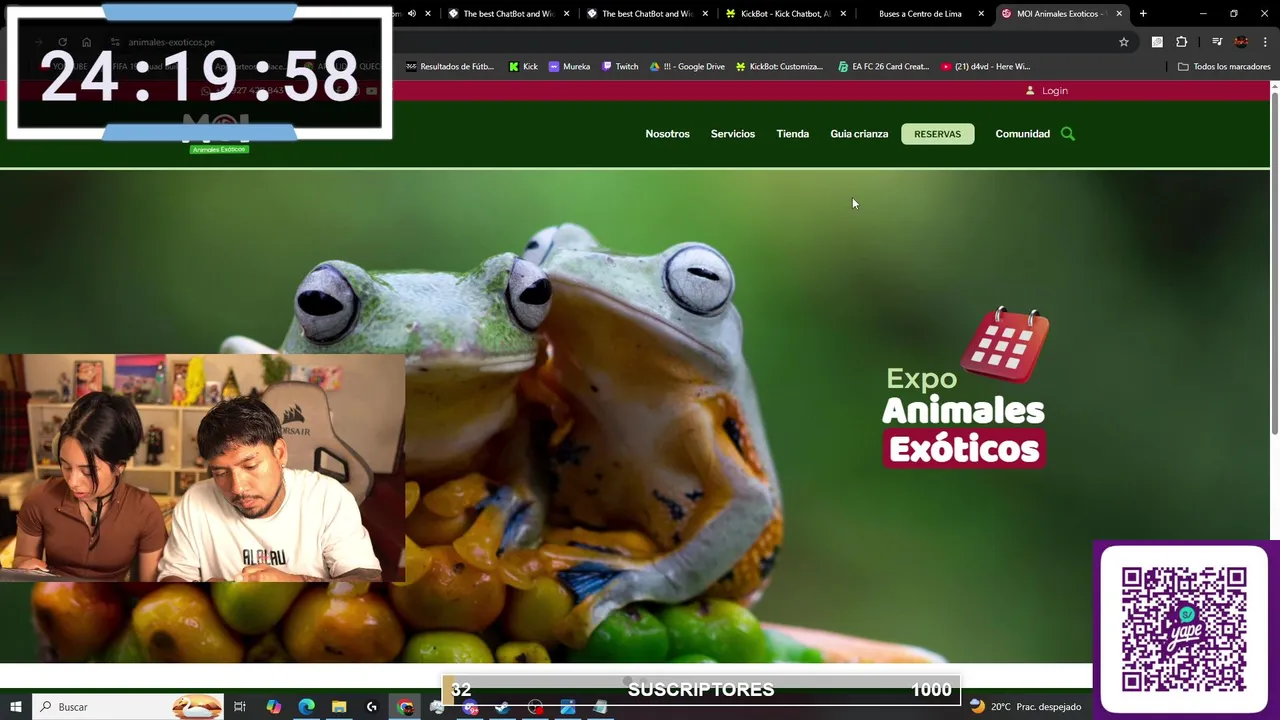
Task: Mute the tab with the speaker icon
Action: 411,14
